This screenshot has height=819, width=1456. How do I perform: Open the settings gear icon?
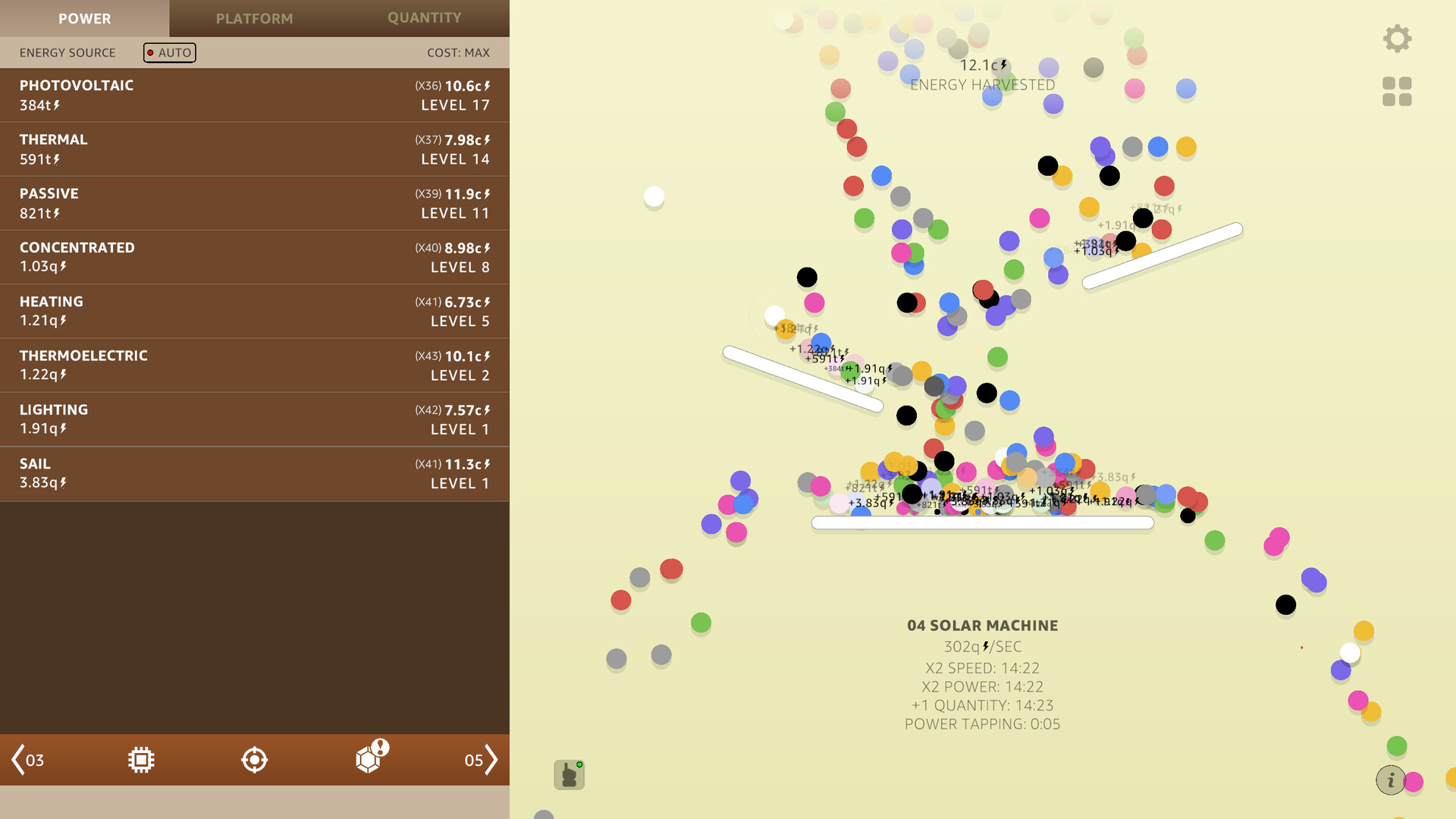coord(1397,39)
